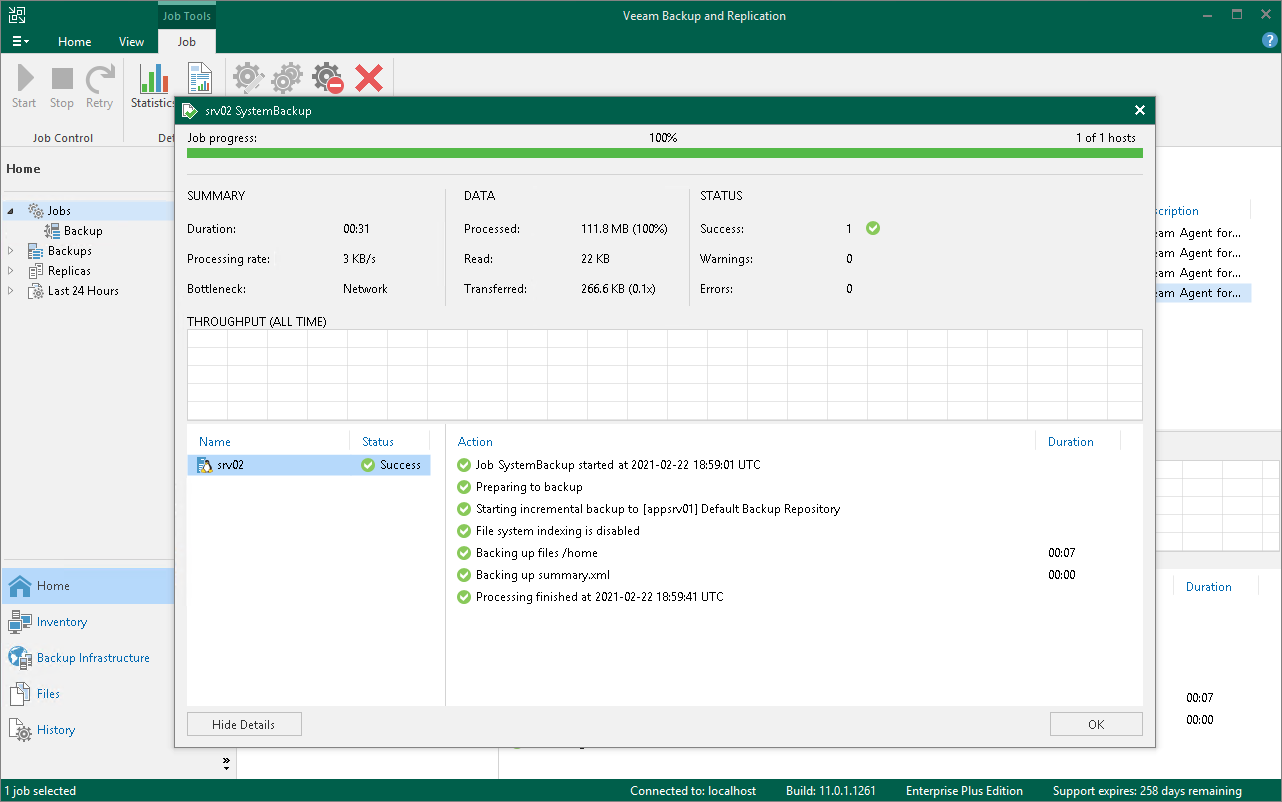Switch to the Home ribbon tab

click(74, 42)
